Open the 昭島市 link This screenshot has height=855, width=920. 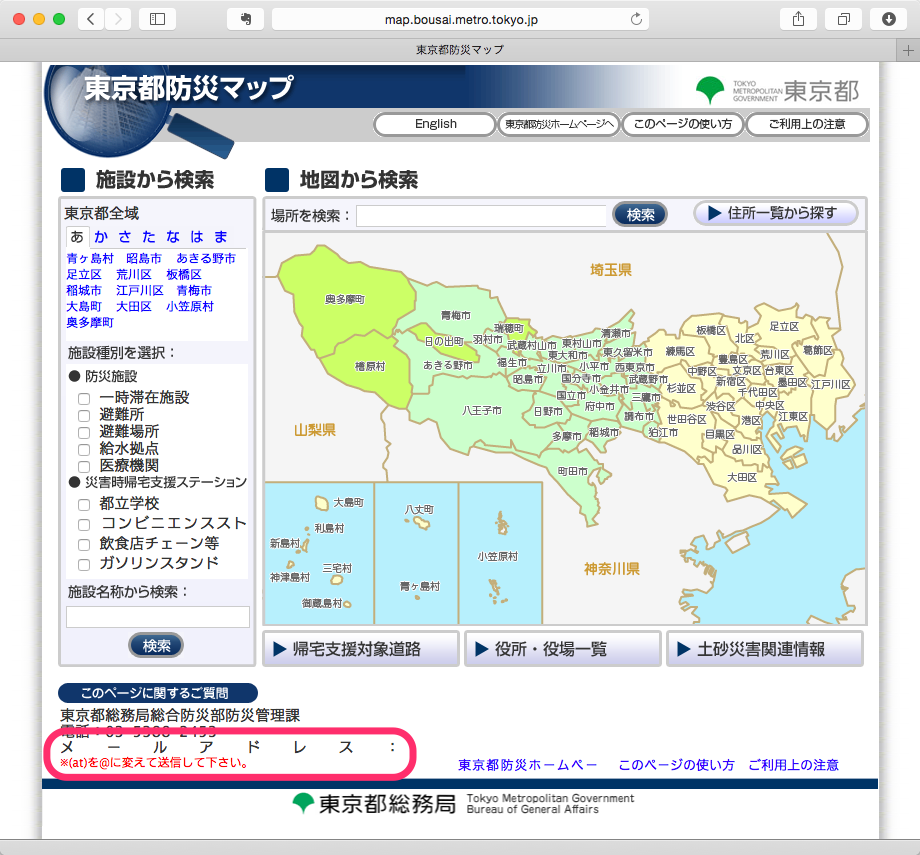[144, 258]
